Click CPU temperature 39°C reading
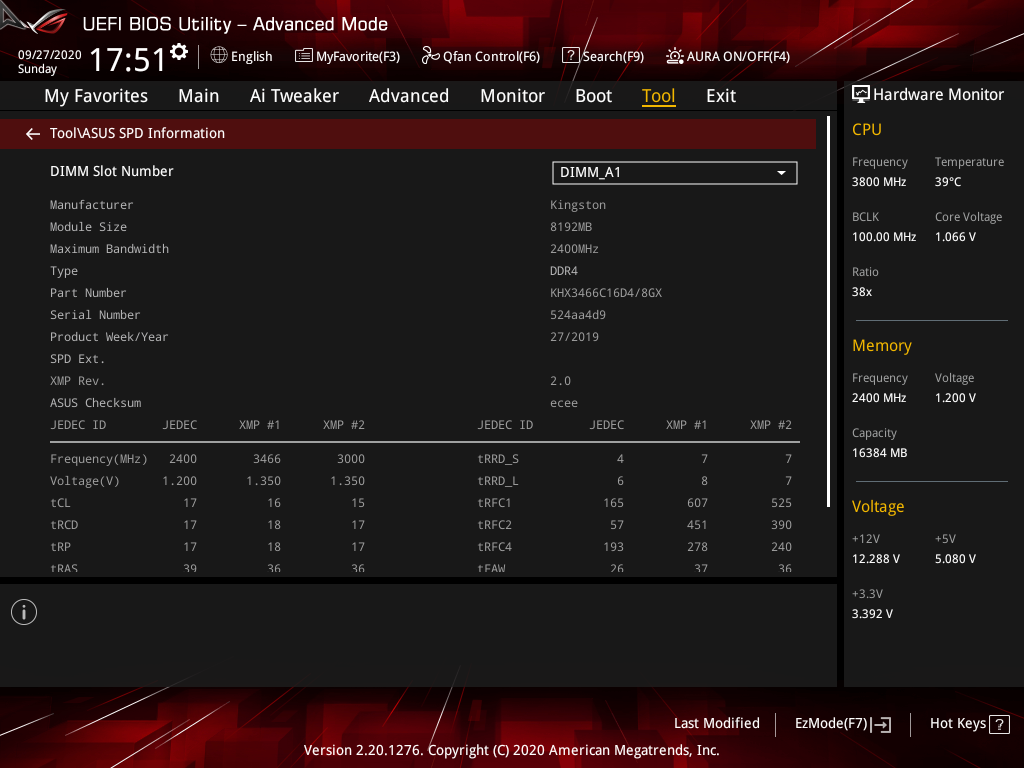1024x768 pixels. coord(948,182)
